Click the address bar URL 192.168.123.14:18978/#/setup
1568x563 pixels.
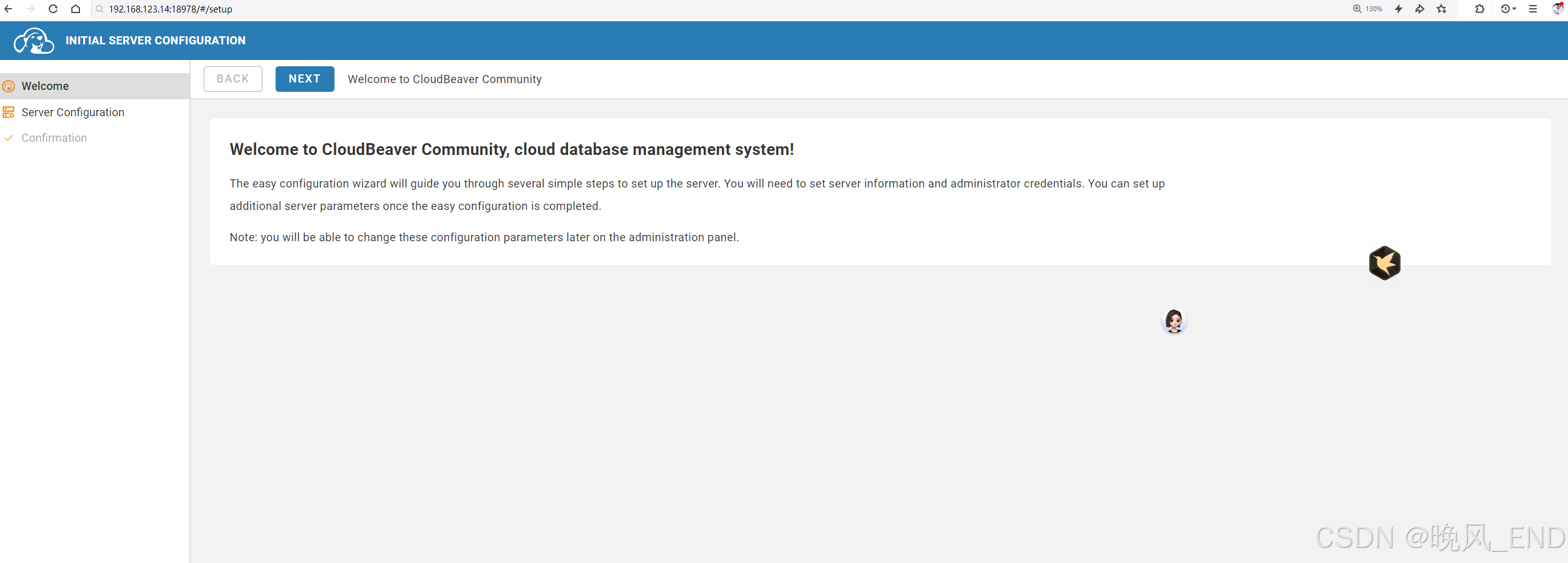[x=171, y=9]
